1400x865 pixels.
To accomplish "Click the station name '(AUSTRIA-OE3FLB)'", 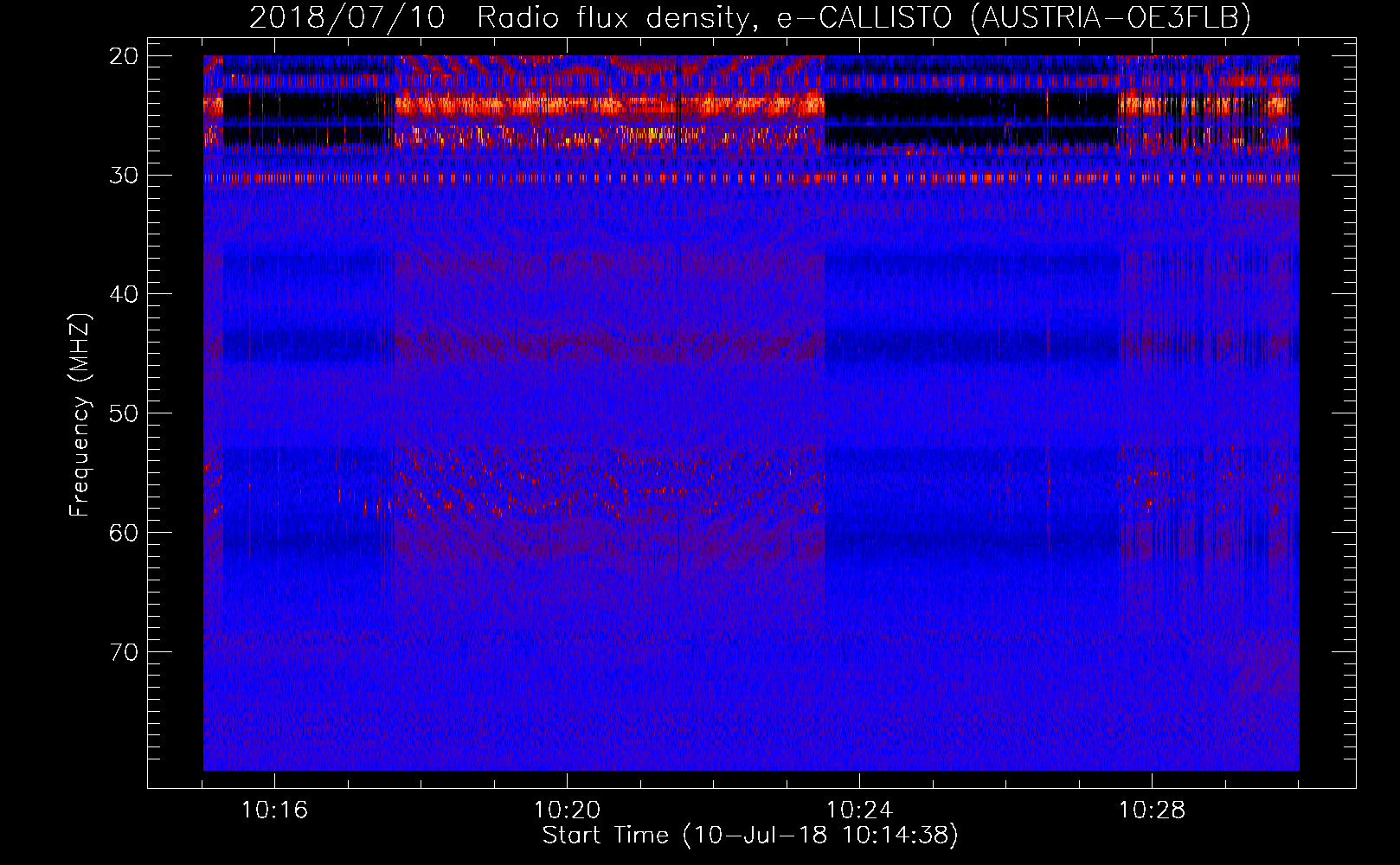I will pyautogui.click(x=1111, y=17).
